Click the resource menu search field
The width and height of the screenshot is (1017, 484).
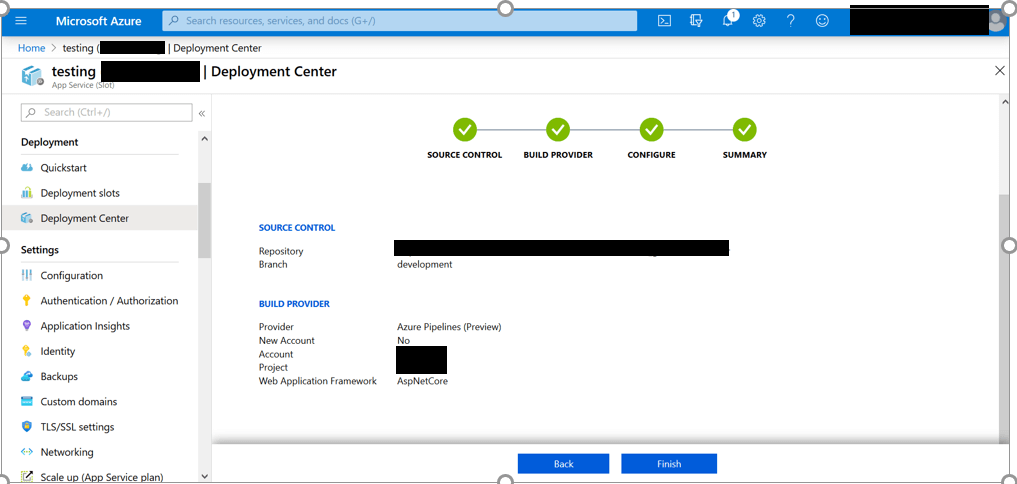[x=108, y=113]
